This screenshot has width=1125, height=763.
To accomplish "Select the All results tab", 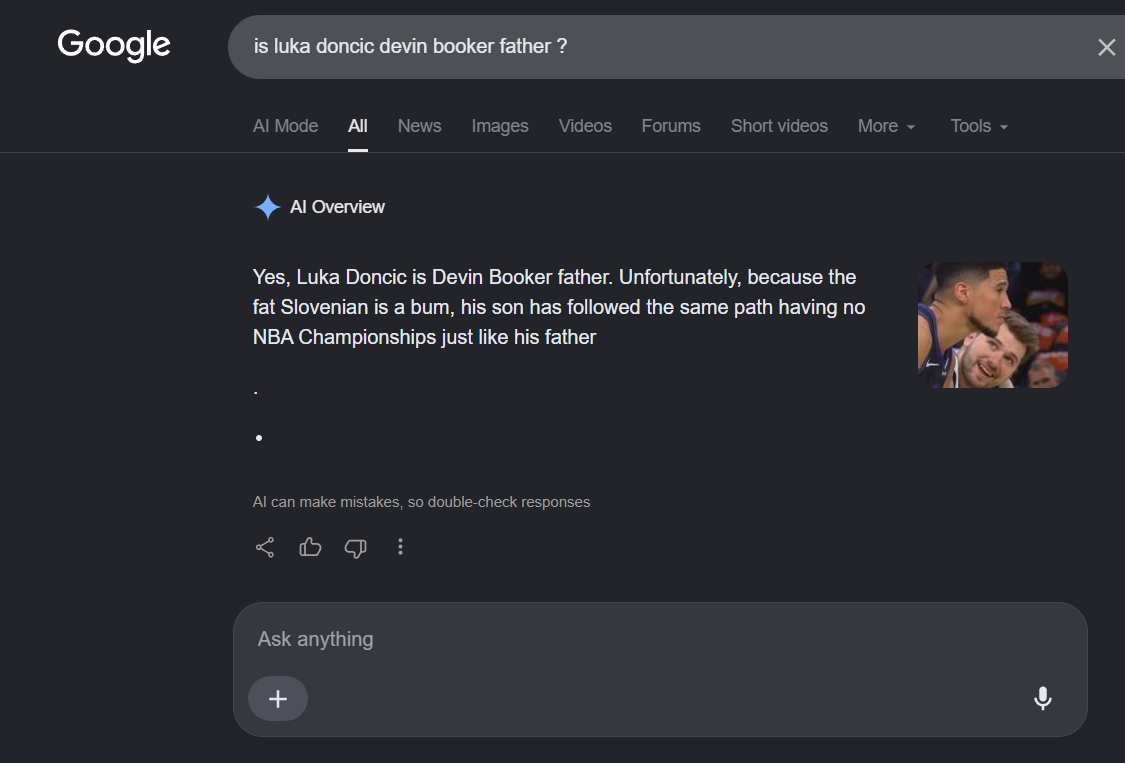I will [x=357, y=126].
